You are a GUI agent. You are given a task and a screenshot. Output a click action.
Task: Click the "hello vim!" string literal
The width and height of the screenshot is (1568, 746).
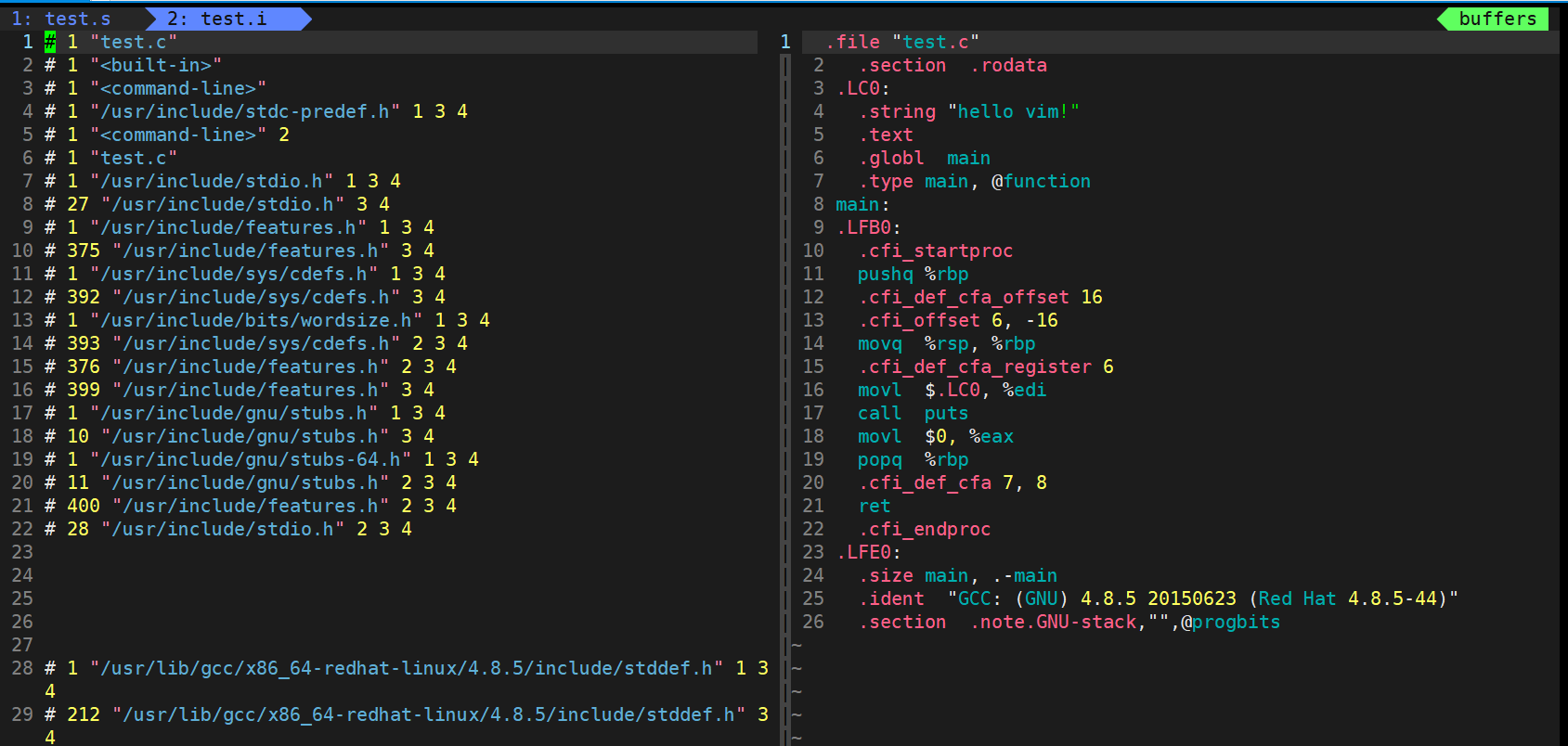pos(1014,111)
